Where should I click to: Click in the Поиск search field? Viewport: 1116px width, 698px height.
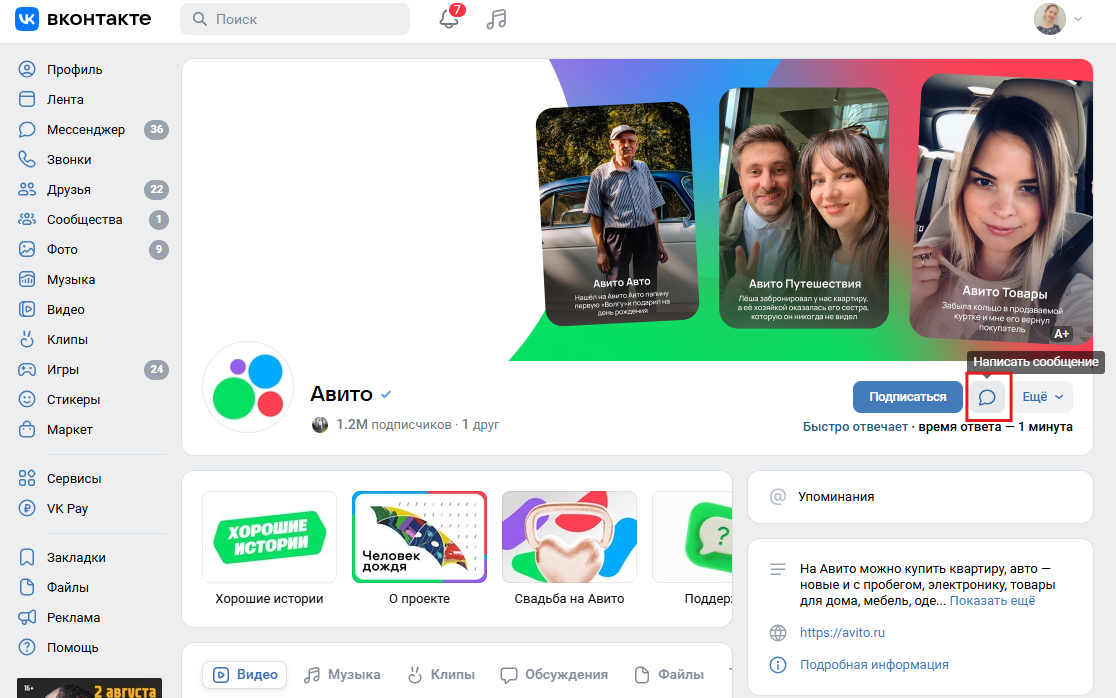[295, 19]
